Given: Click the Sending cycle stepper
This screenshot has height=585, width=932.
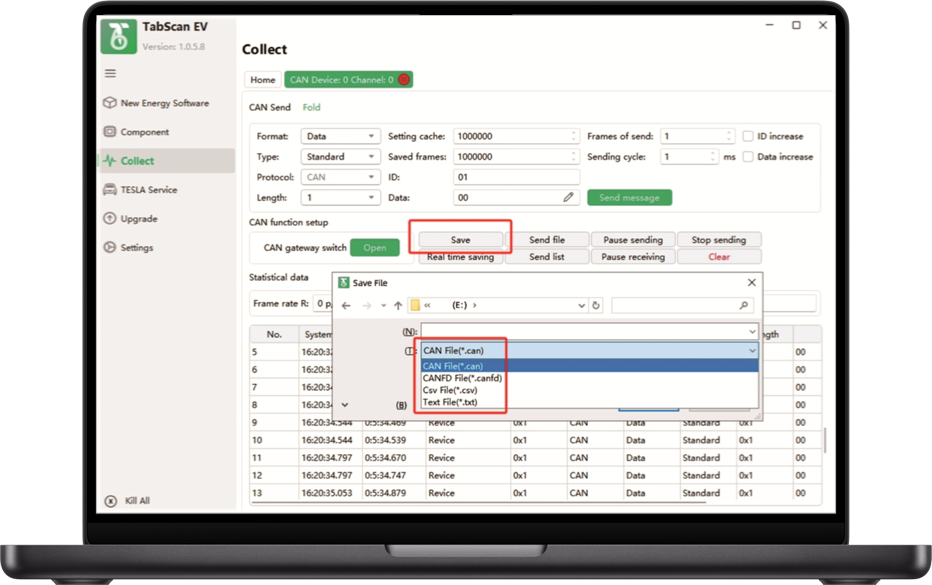Looking at the screenshot, I should (x=713, y=156).
